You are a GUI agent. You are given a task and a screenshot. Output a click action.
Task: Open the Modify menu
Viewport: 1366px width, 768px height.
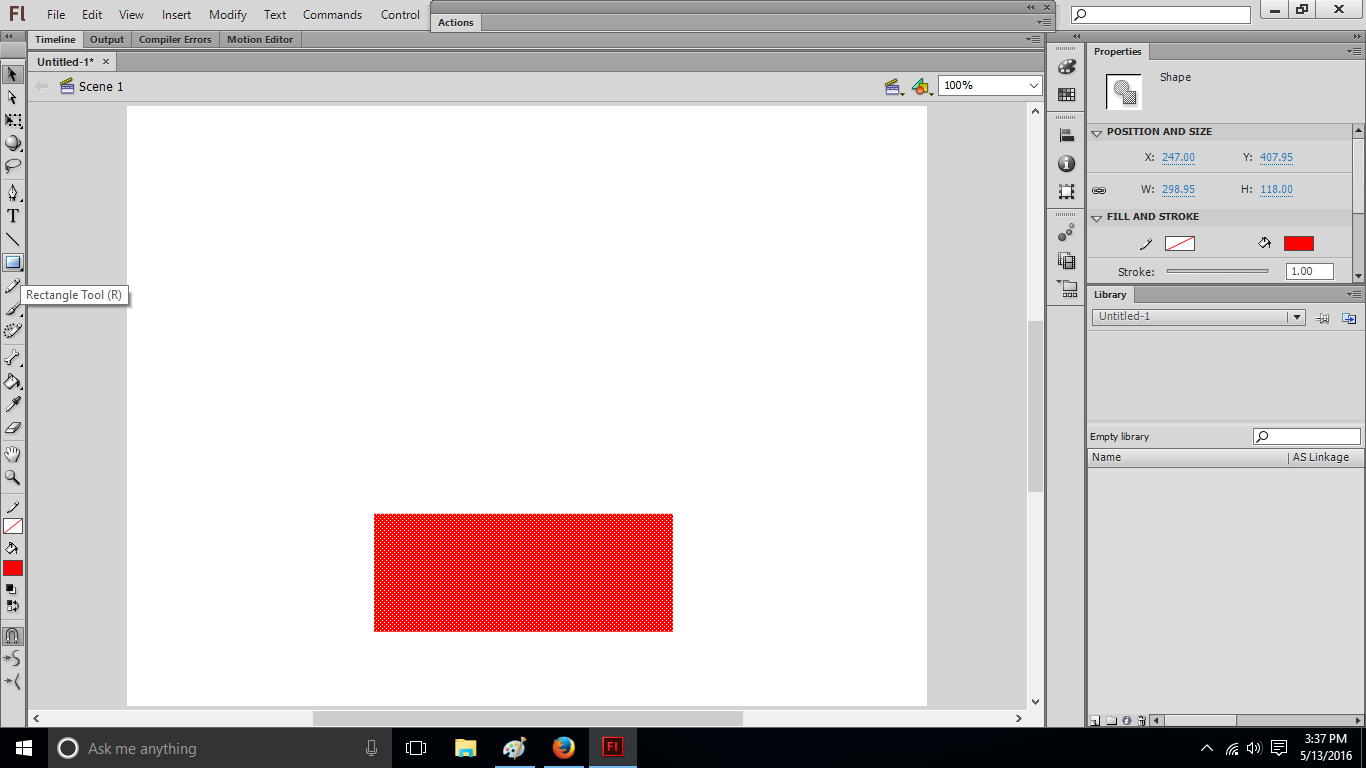227,14
